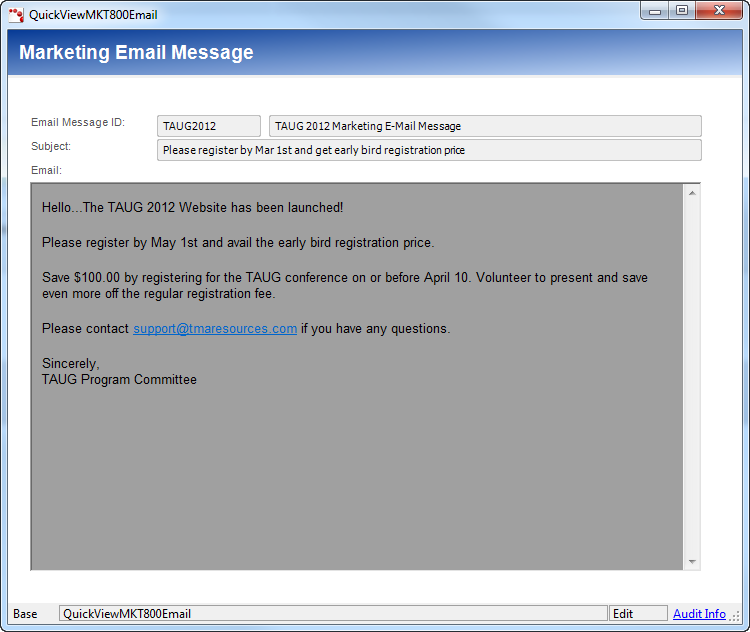750x632 pixels.
Task: Click the 'Subject:' label
Action: (51, 146)
